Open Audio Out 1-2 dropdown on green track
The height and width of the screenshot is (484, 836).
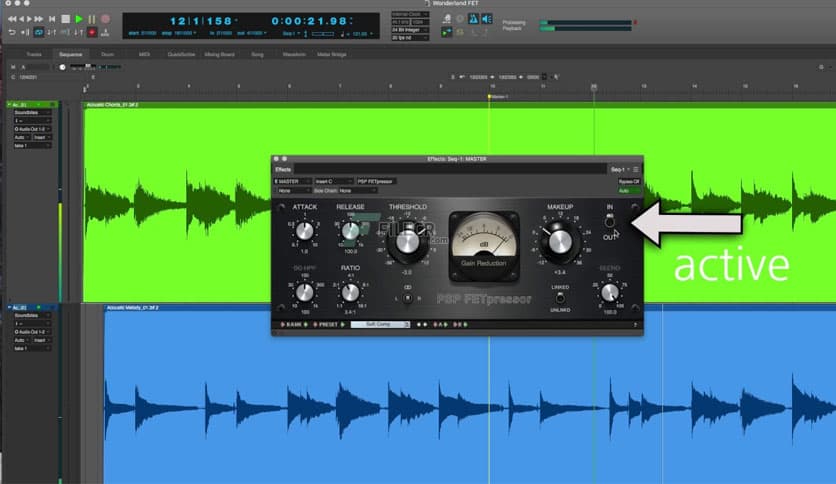(32, 129)
